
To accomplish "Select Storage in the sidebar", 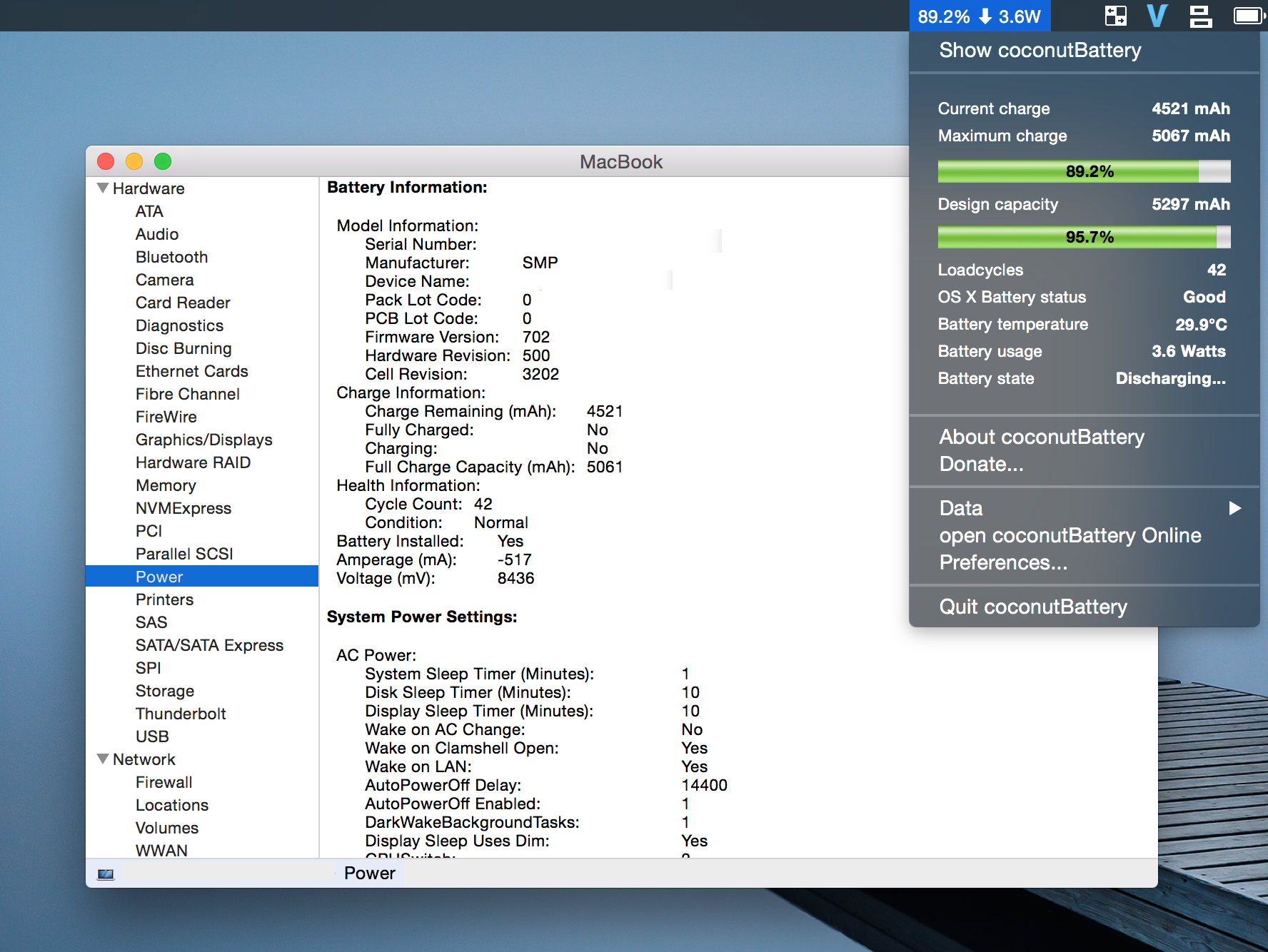I will point(165,691).
